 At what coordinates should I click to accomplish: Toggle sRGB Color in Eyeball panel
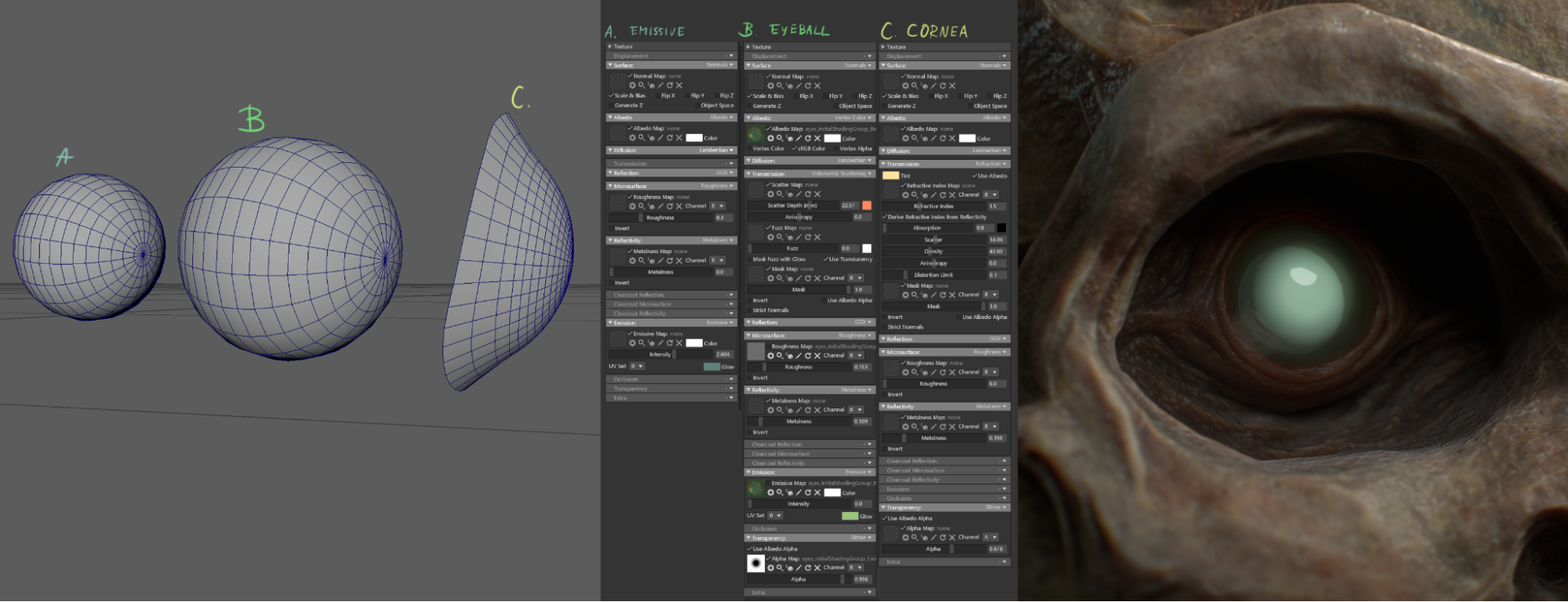click(795, 148)
